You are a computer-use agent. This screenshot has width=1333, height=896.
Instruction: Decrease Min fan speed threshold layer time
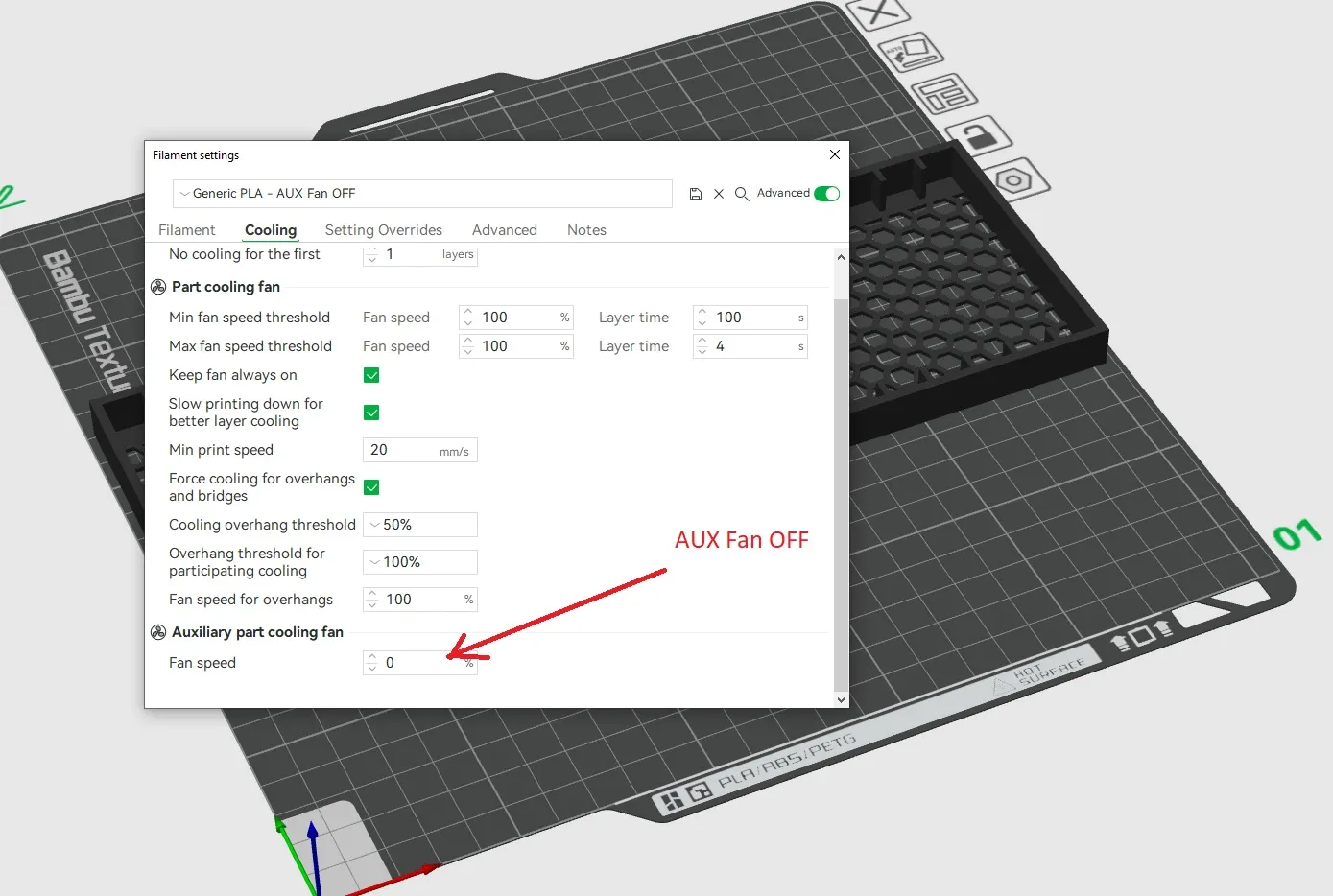click(702, 323)
